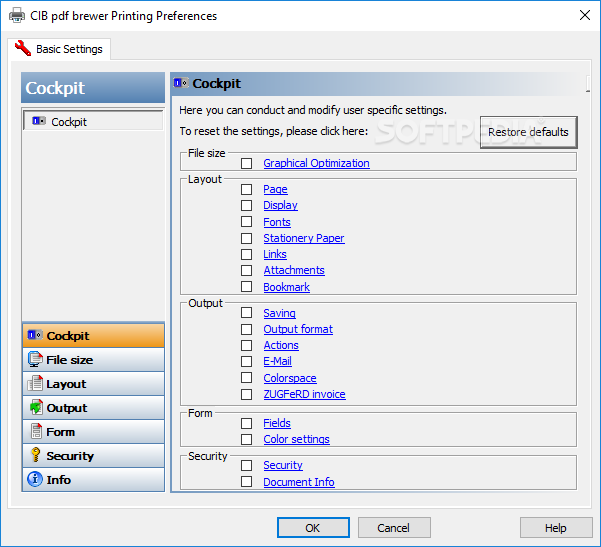Open the Page link
The height and width of the screenshot is (547, 601).
click(275, 189)
